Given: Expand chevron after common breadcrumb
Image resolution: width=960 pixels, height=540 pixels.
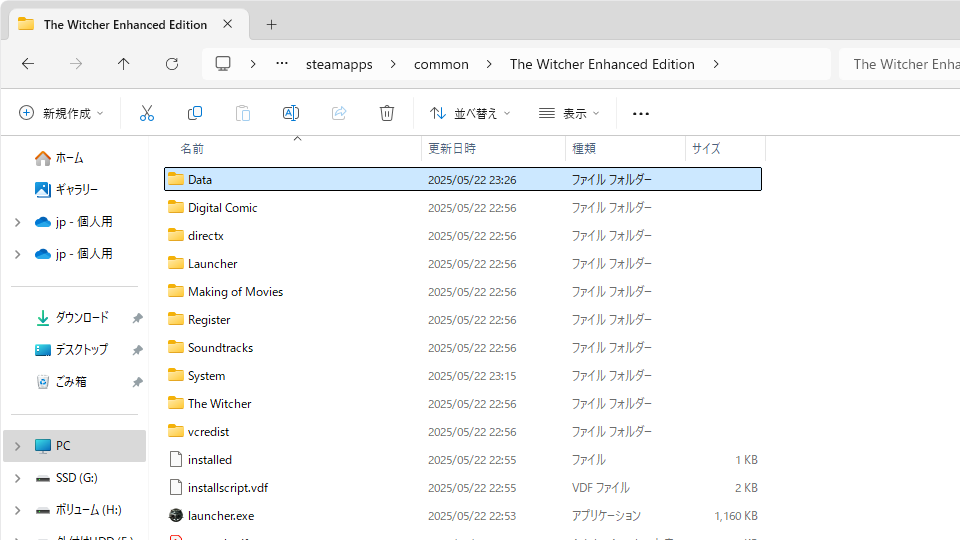Looking at the screenshot, I should tap(489, 64).
